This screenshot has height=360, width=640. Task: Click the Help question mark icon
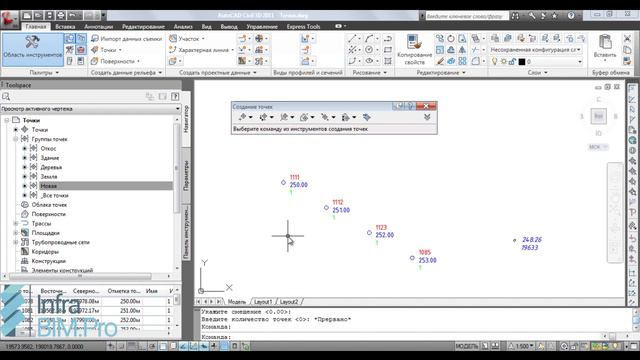point(571,16)
